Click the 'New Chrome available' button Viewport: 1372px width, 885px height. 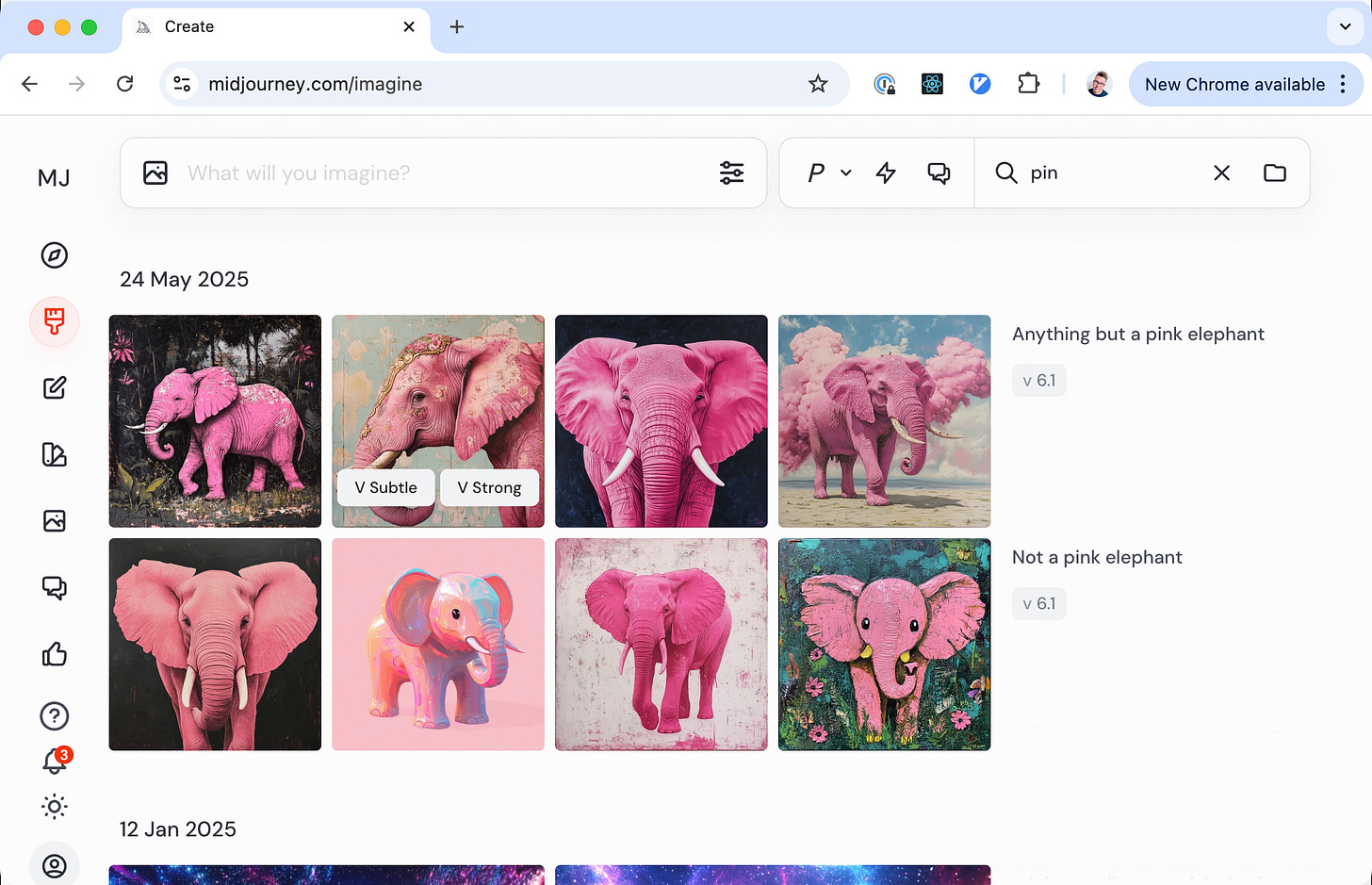click(x=1246, y=84)
